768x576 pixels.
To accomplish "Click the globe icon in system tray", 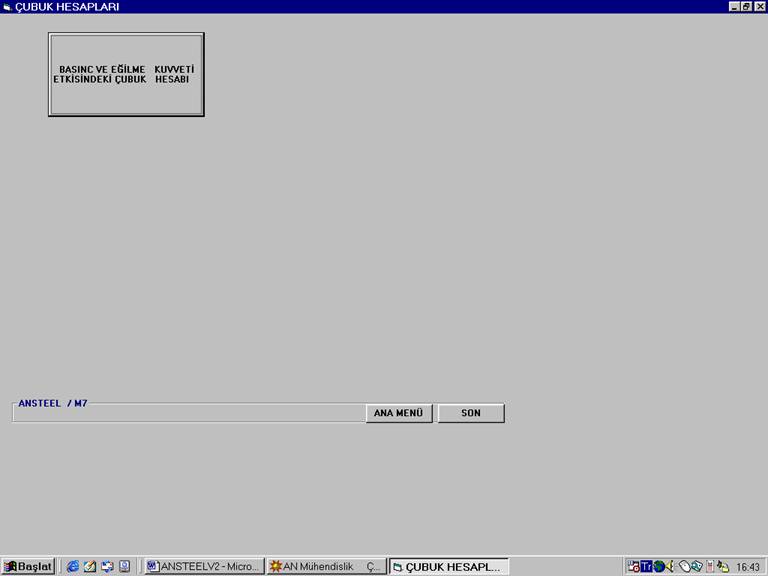I will click(x=659, y=567).
